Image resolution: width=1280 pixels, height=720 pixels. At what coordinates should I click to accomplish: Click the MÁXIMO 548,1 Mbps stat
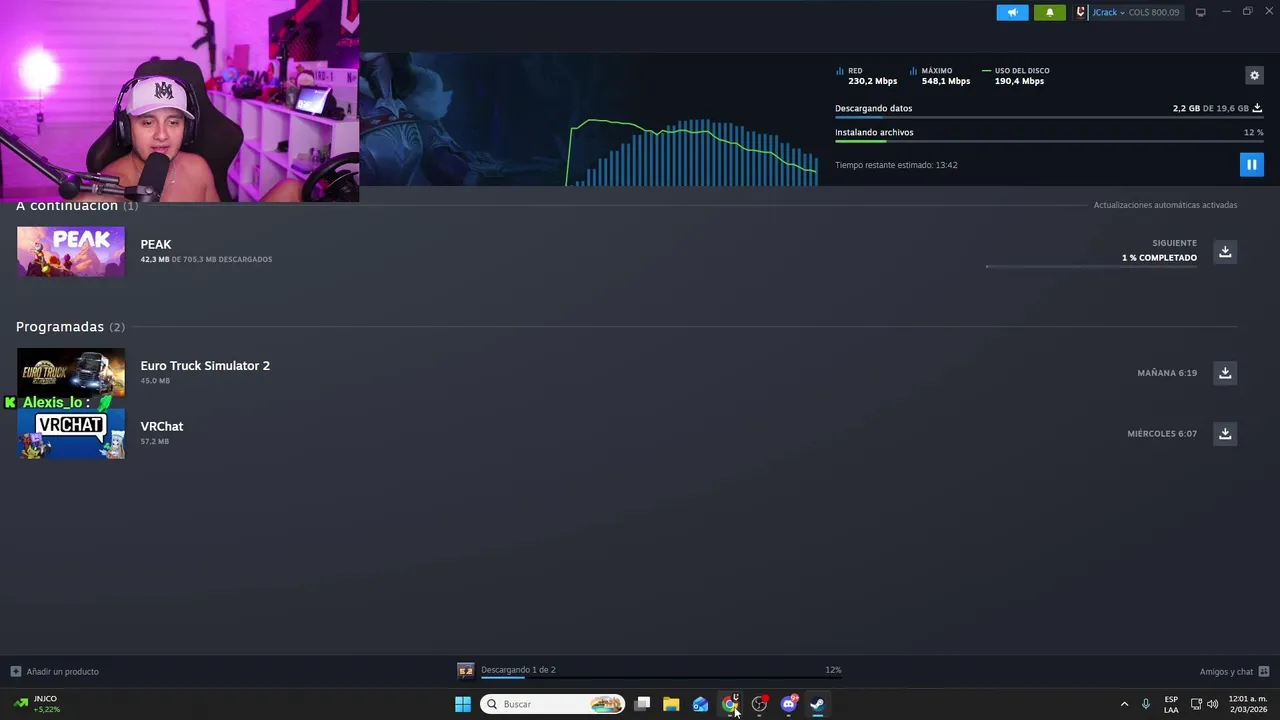pos(940,76)
